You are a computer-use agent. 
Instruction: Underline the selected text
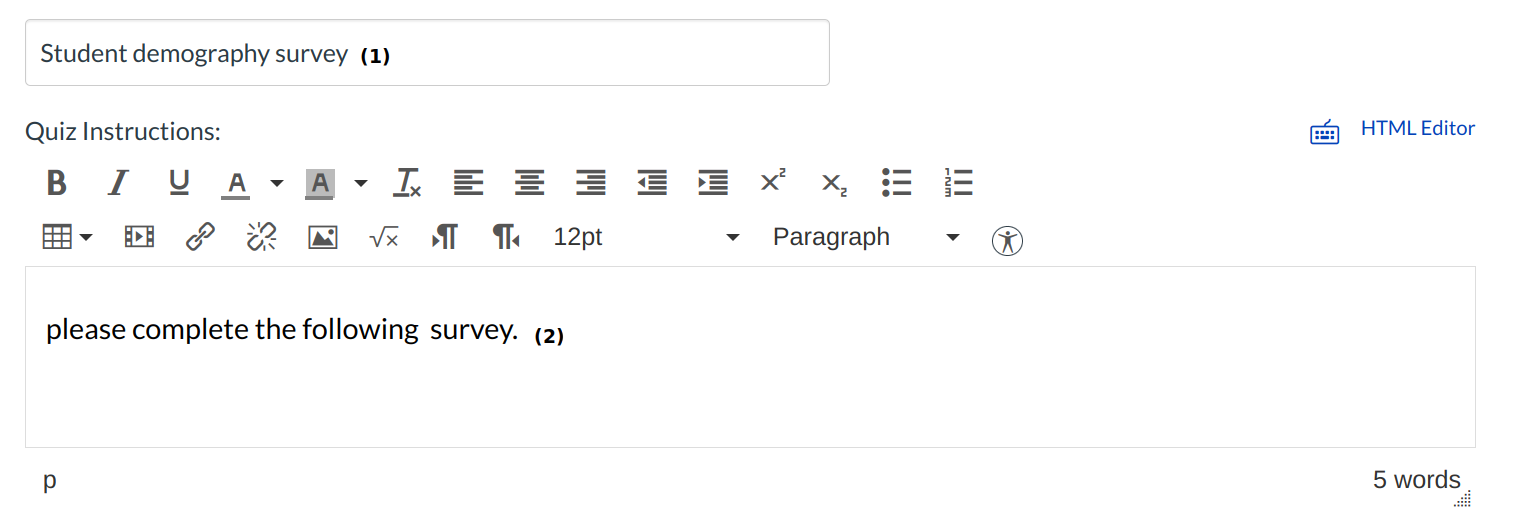pyautogui.click(x=179, y=183)
